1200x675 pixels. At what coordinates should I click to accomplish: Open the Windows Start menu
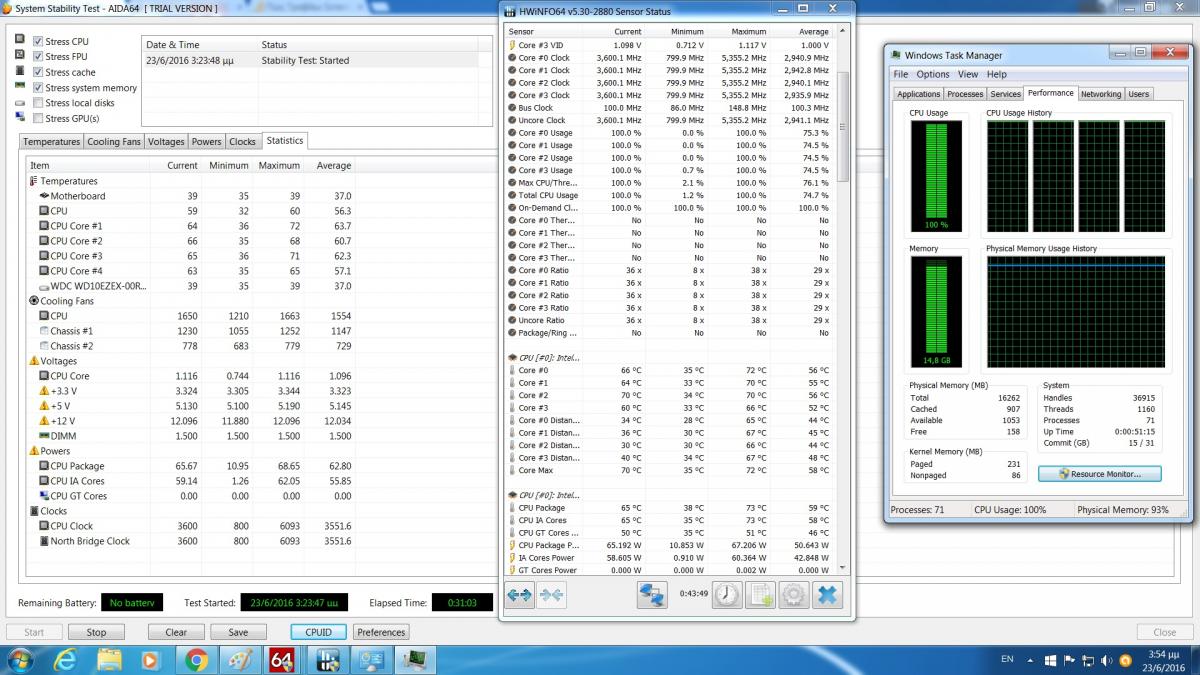(x=19, y=660)
